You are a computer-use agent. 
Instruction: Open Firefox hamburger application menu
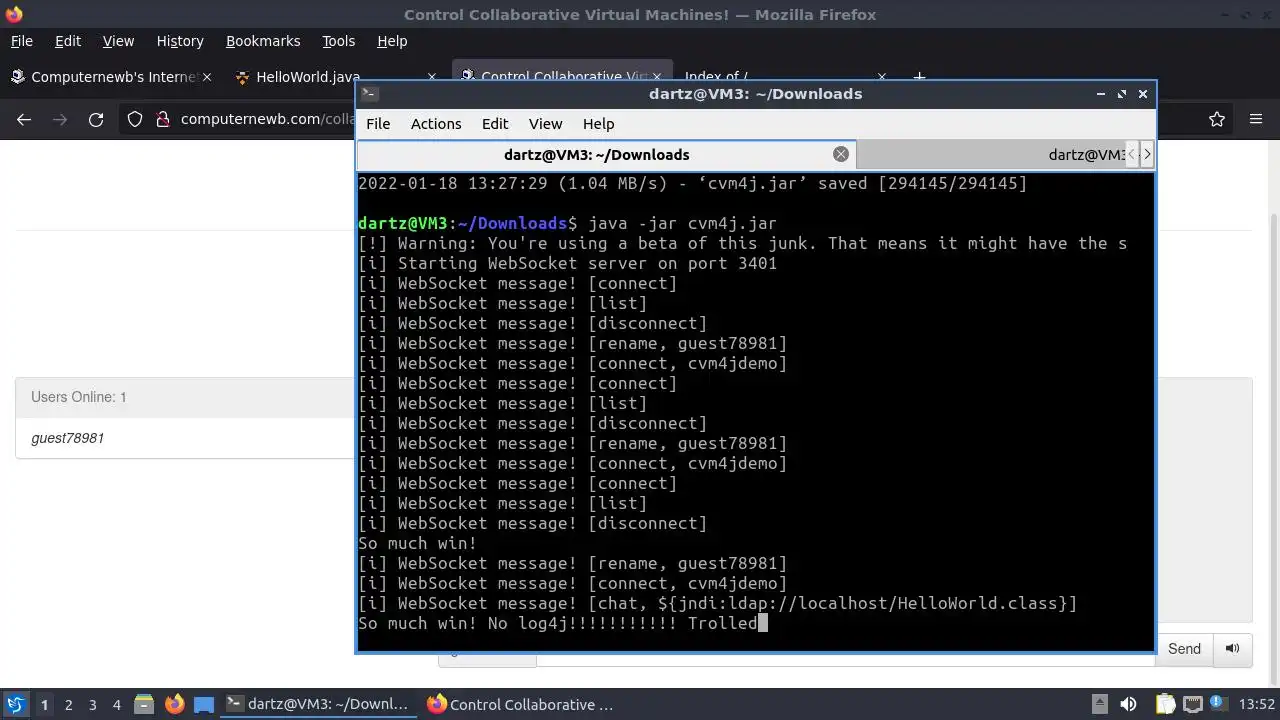pos(1256,119)
